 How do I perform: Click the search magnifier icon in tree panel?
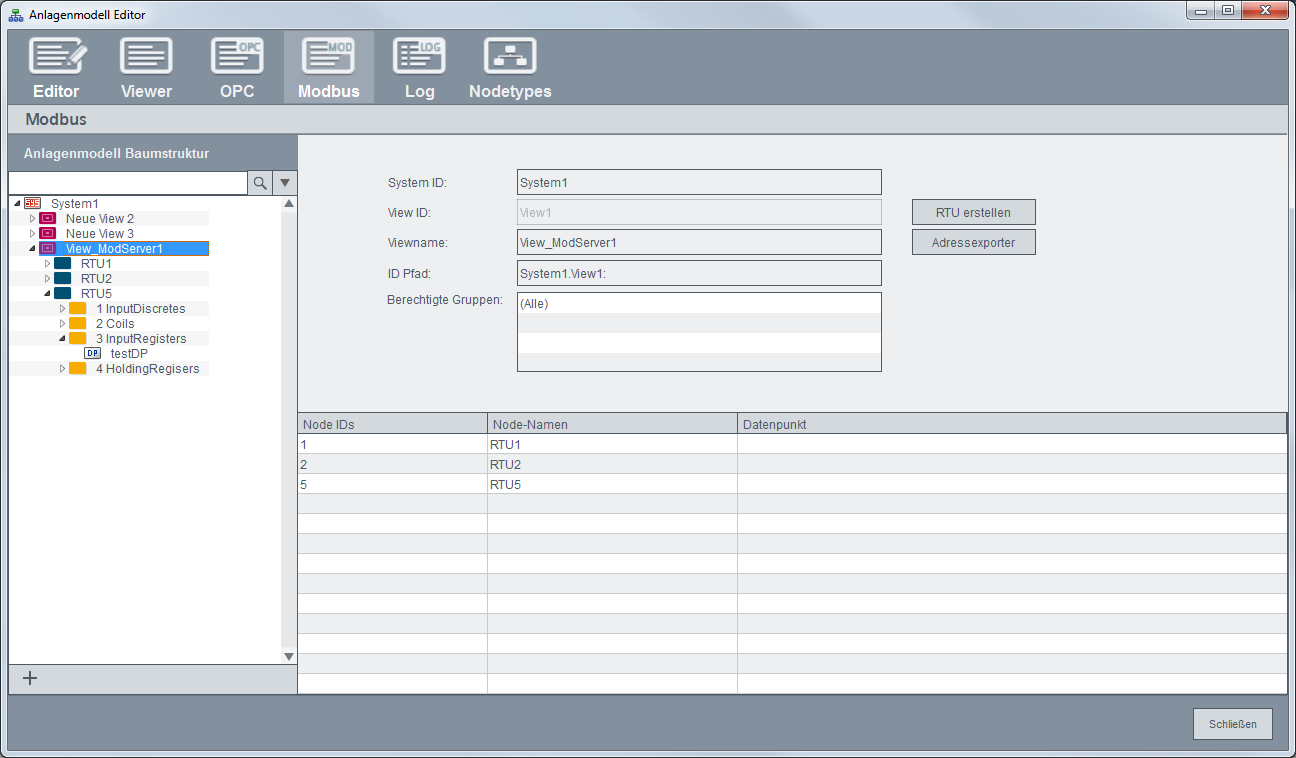(260, 183)
